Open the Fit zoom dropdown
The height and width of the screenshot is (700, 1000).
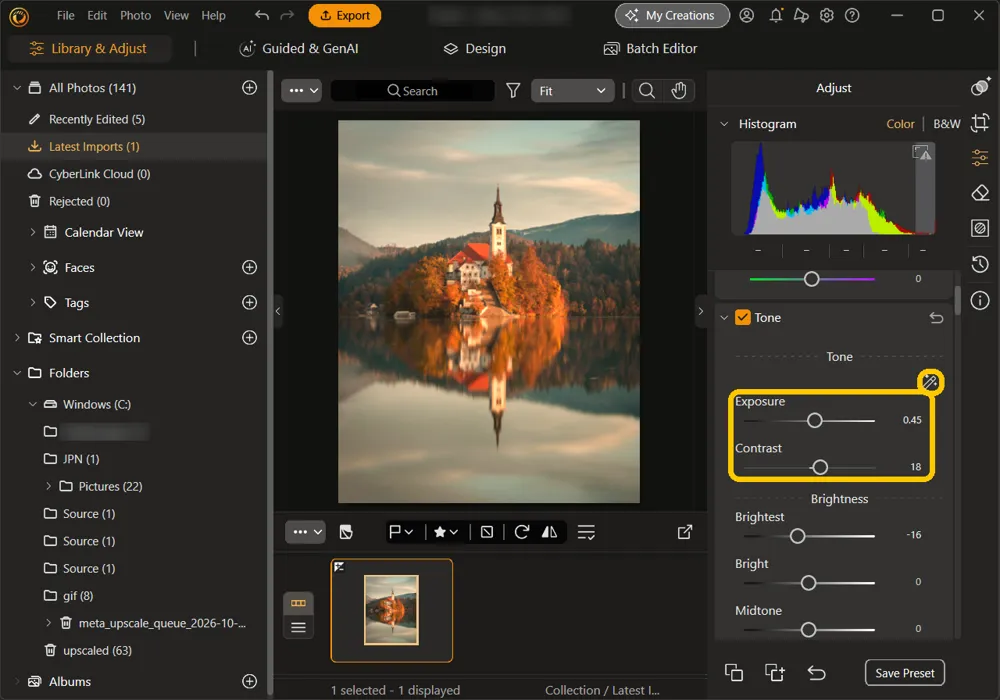click(x=572, y=91)
